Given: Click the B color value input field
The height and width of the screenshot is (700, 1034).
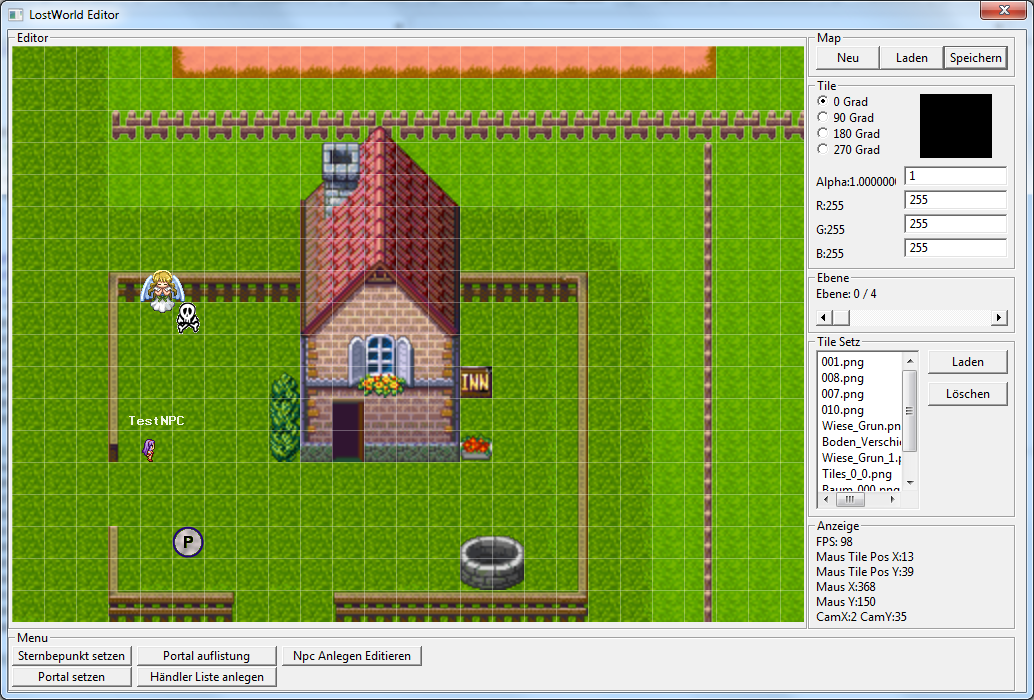Looking at the screenshot, I should coord(956,248).
